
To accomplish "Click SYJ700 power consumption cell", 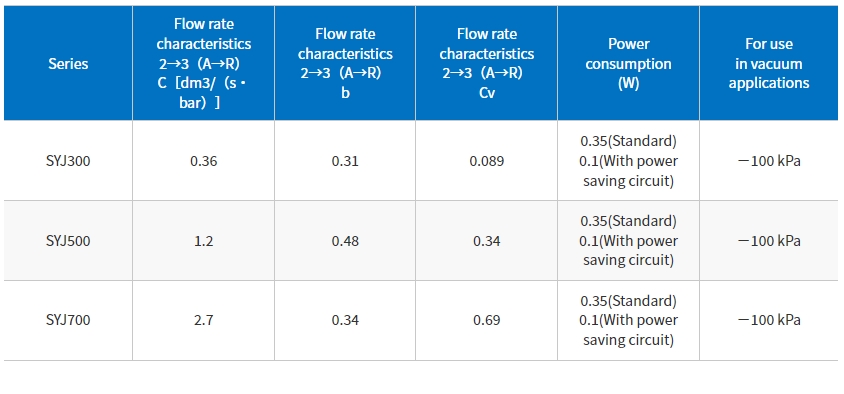I will [x=628, y=320].
